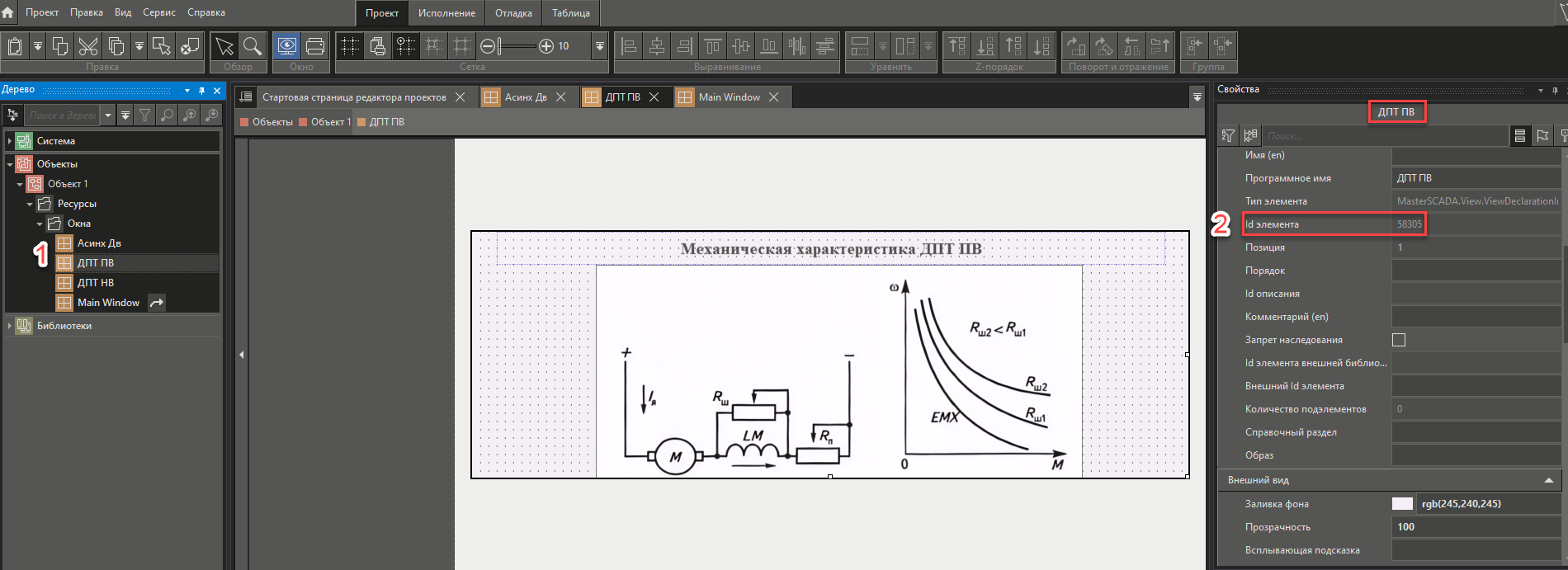This screenshot has height=570, width=1568.
Task: Click the Cut scissors icon
Action: click(x=87, y=46)
